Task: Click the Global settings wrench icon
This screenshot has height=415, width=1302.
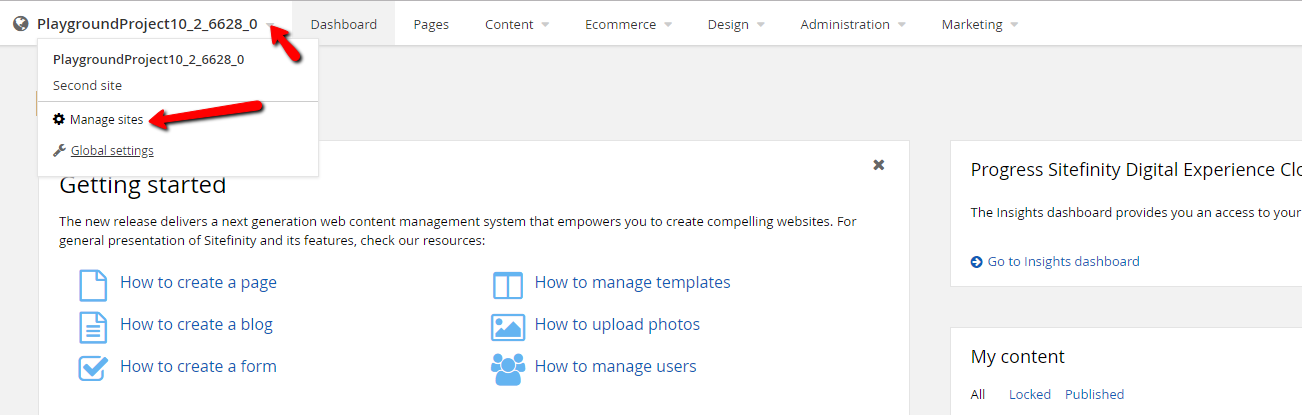Action: 59,151
